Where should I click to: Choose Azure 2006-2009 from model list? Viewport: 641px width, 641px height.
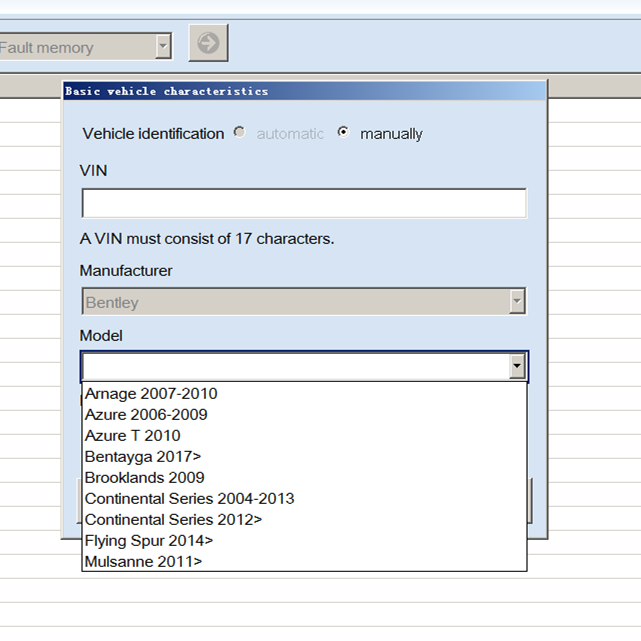click(304, 415)
